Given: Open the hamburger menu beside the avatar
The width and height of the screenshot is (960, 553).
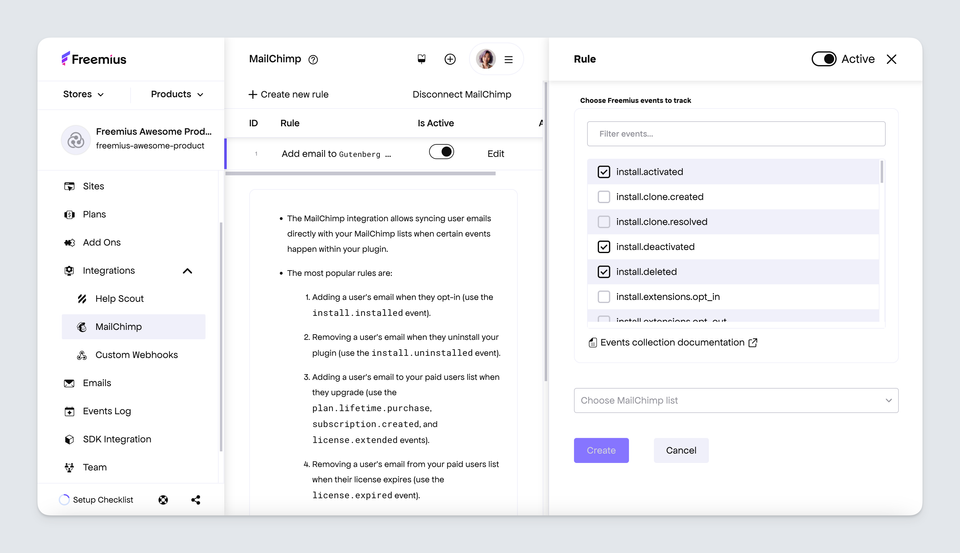Looking at the screenshot, I should (x=508, y=60).
